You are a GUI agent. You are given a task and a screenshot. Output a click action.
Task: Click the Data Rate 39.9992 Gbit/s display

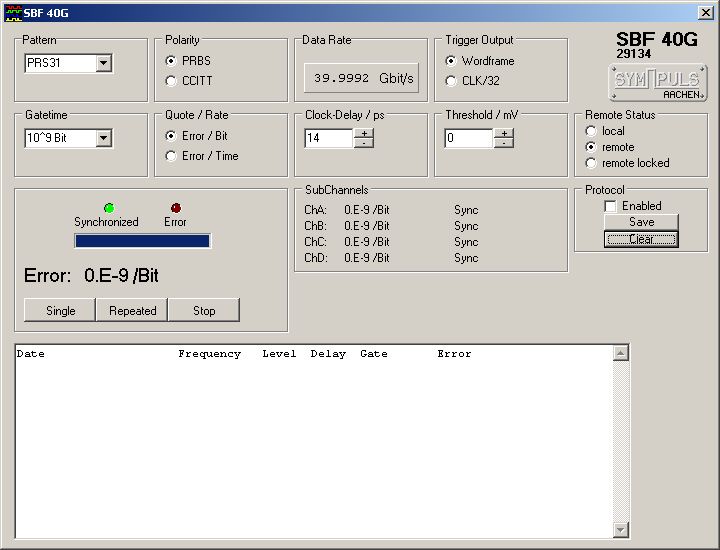pos(361,78)
